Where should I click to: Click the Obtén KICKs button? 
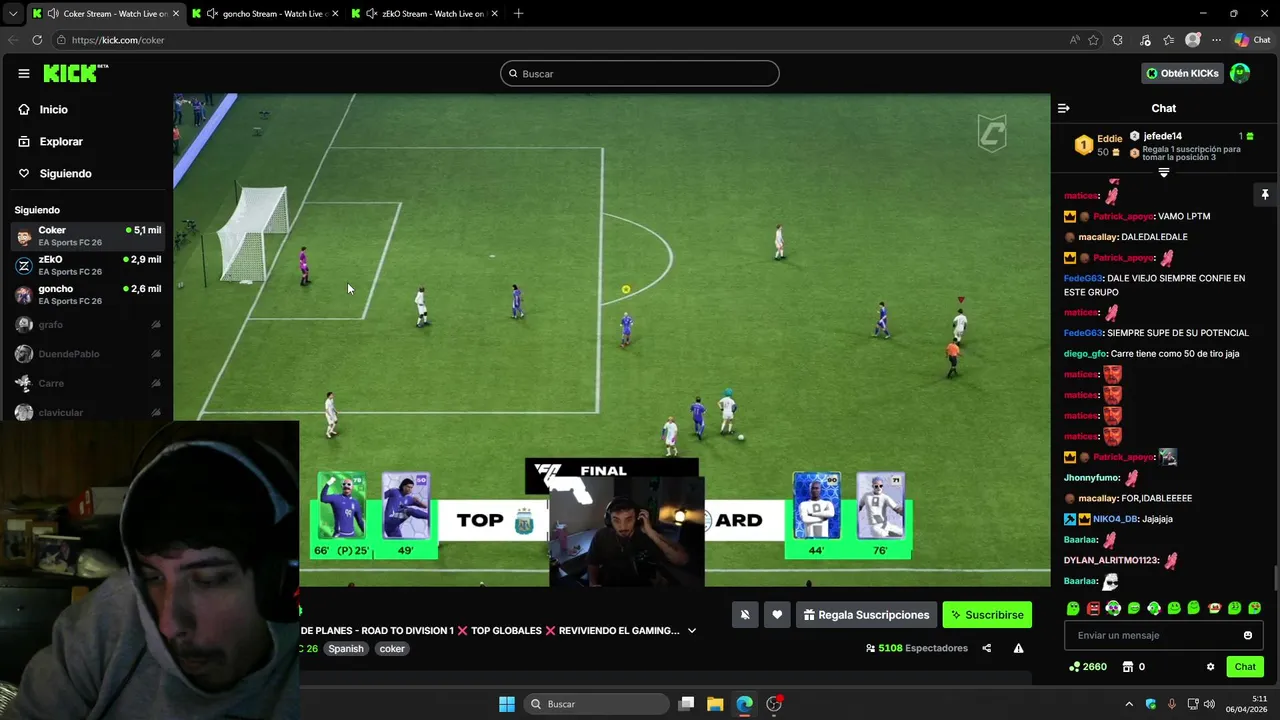click(x=1182, y=73)
